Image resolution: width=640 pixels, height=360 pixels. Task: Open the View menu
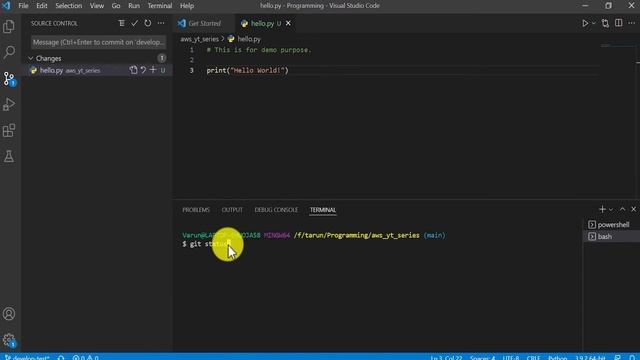[x=97, y=6]
